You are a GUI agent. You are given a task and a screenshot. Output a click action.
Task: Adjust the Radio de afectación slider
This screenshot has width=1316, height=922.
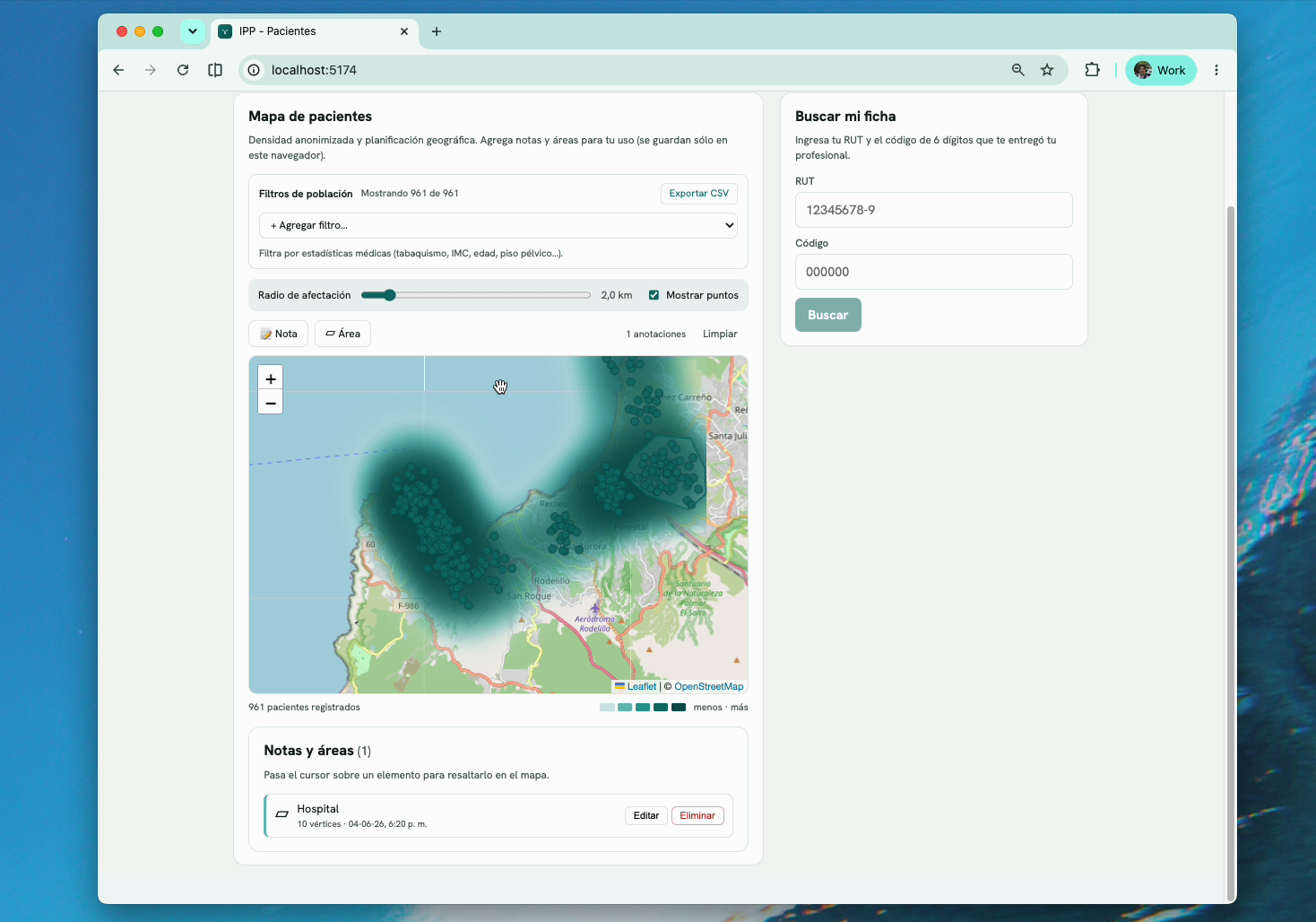(475, 295)
